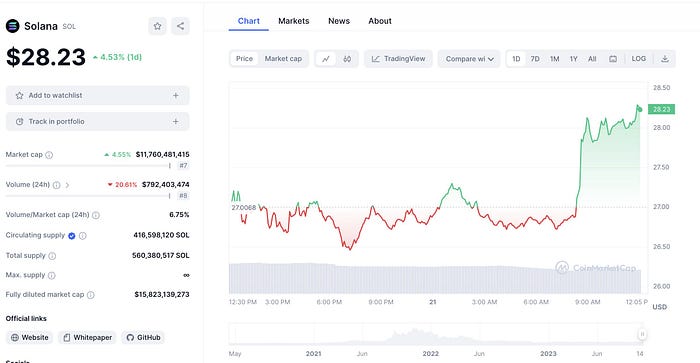Image resolution: width=700 pixels, height=363 pixels.
Task: Click the info icon next to Total supply
Action: click(52, 256)
